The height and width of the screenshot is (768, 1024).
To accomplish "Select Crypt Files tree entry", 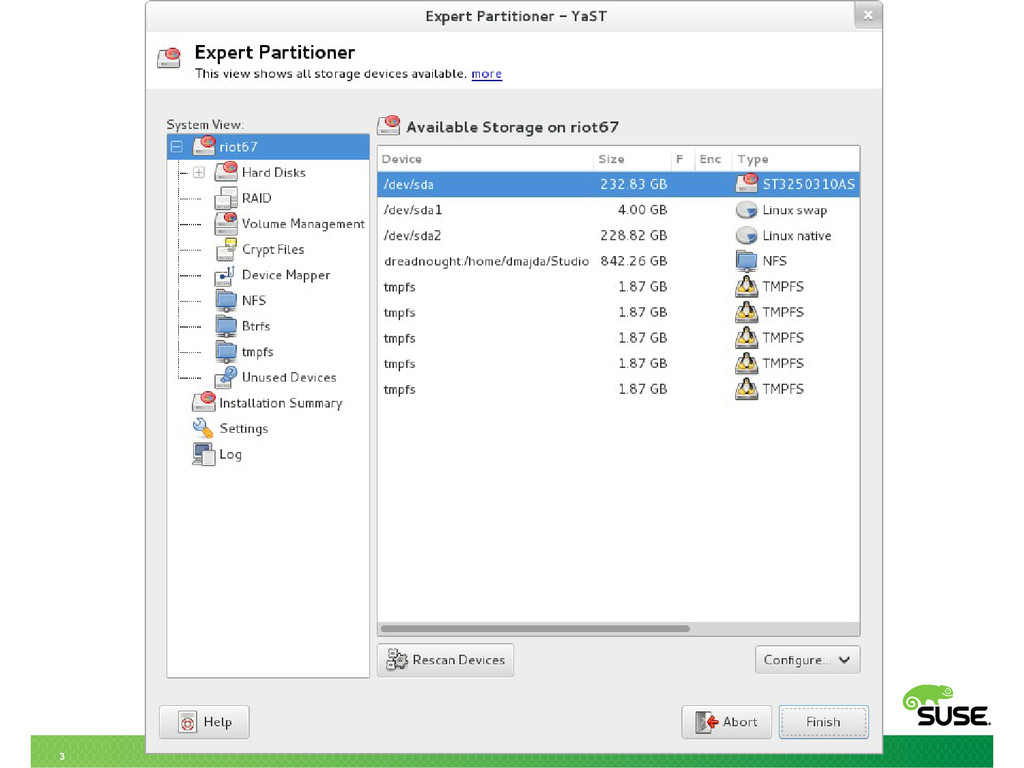I will (273, 249).
